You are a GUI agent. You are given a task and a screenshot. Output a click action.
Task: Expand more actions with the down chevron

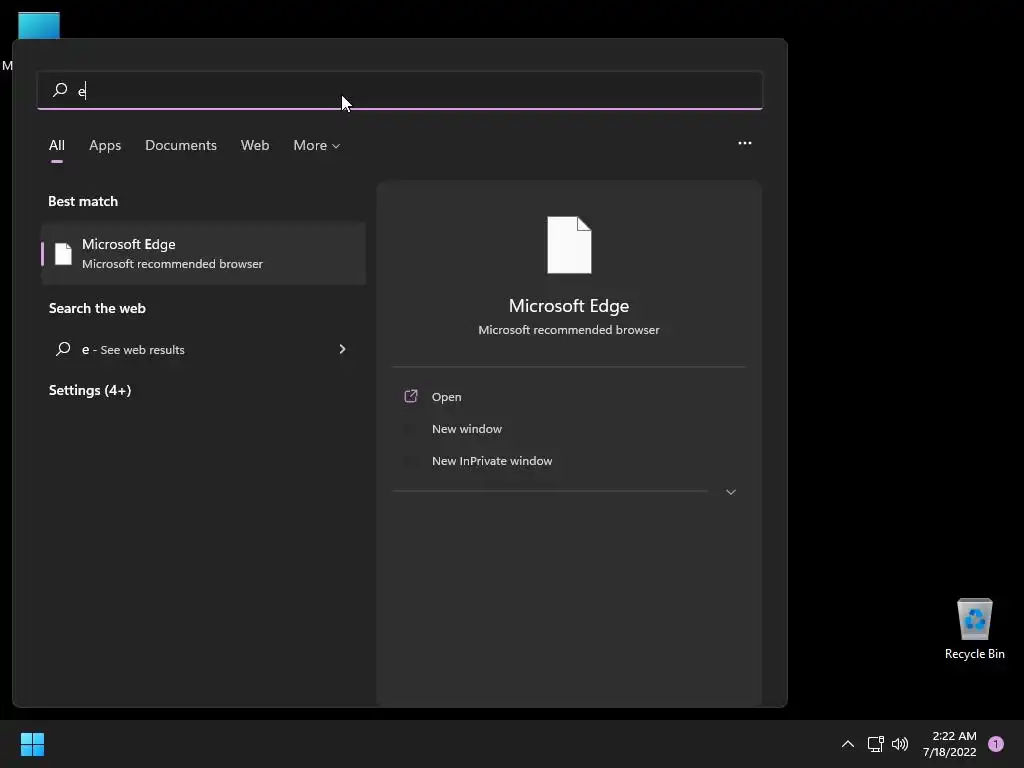tap(731, 492)
